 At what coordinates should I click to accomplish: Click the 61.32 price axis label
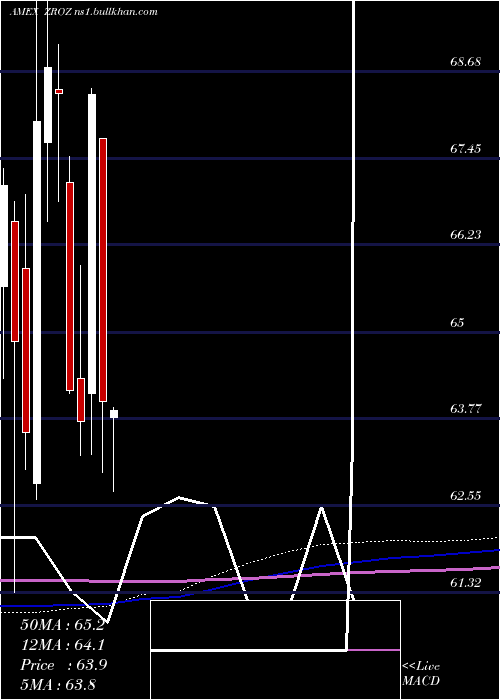465,583
